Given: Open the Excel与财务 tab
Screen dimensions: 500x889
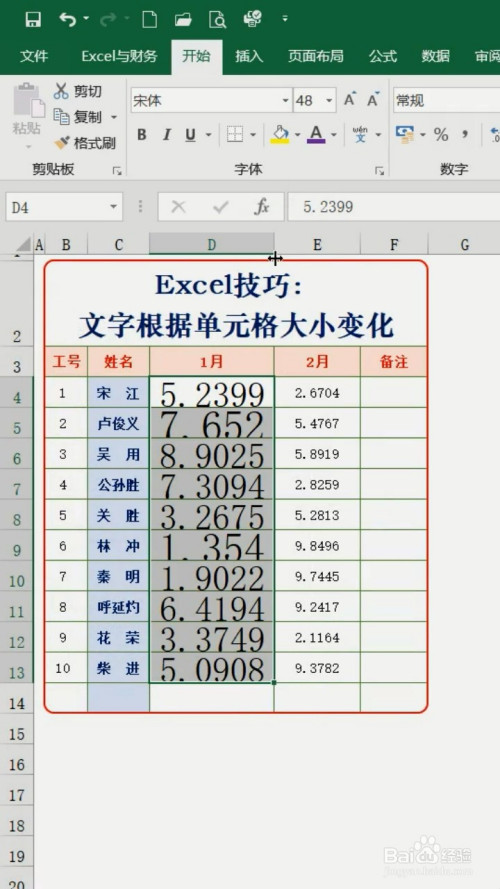Looking at the screenshot, I should 119,56.
